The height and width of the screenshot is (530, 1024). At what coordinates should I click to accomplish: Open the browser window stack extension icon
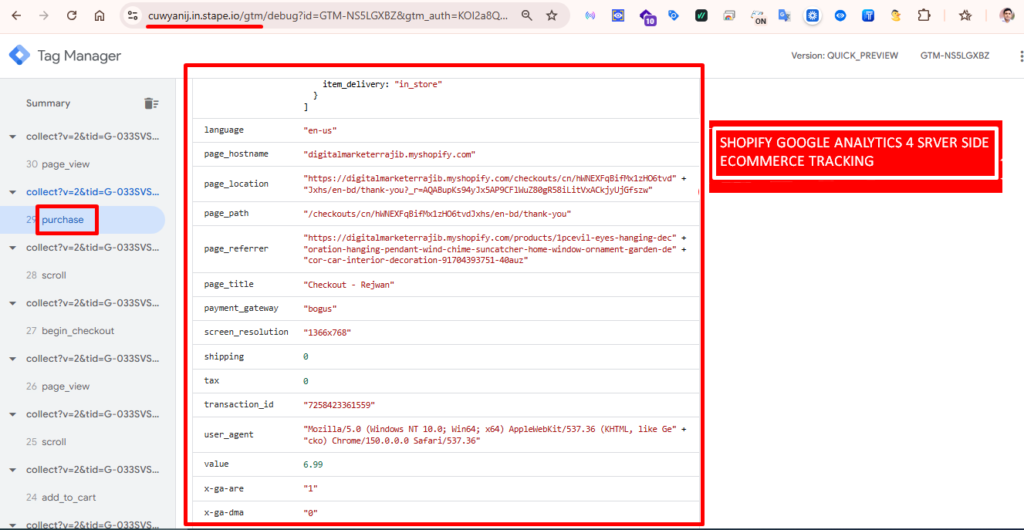coord(729,16)
